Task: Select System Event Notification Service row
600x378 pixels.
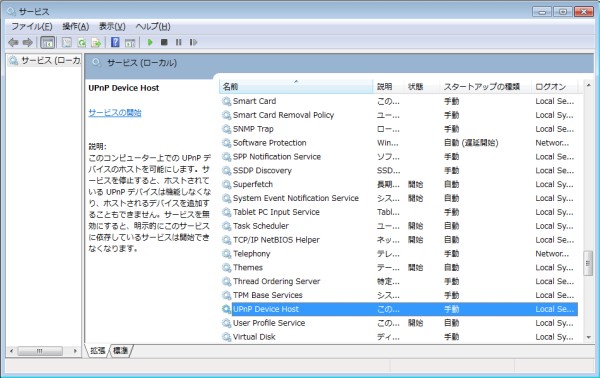Action: pyautogui.click(x=399, y=198)
